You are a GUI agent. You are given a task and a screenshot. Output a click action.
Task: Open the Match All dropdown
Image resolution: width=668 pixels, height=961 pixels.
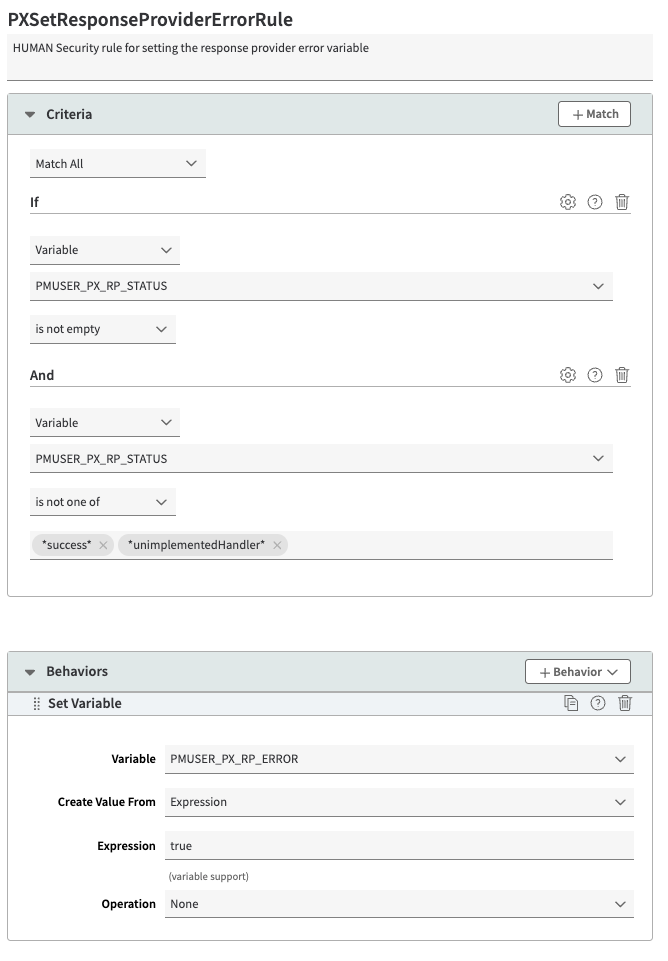(117, 164)
